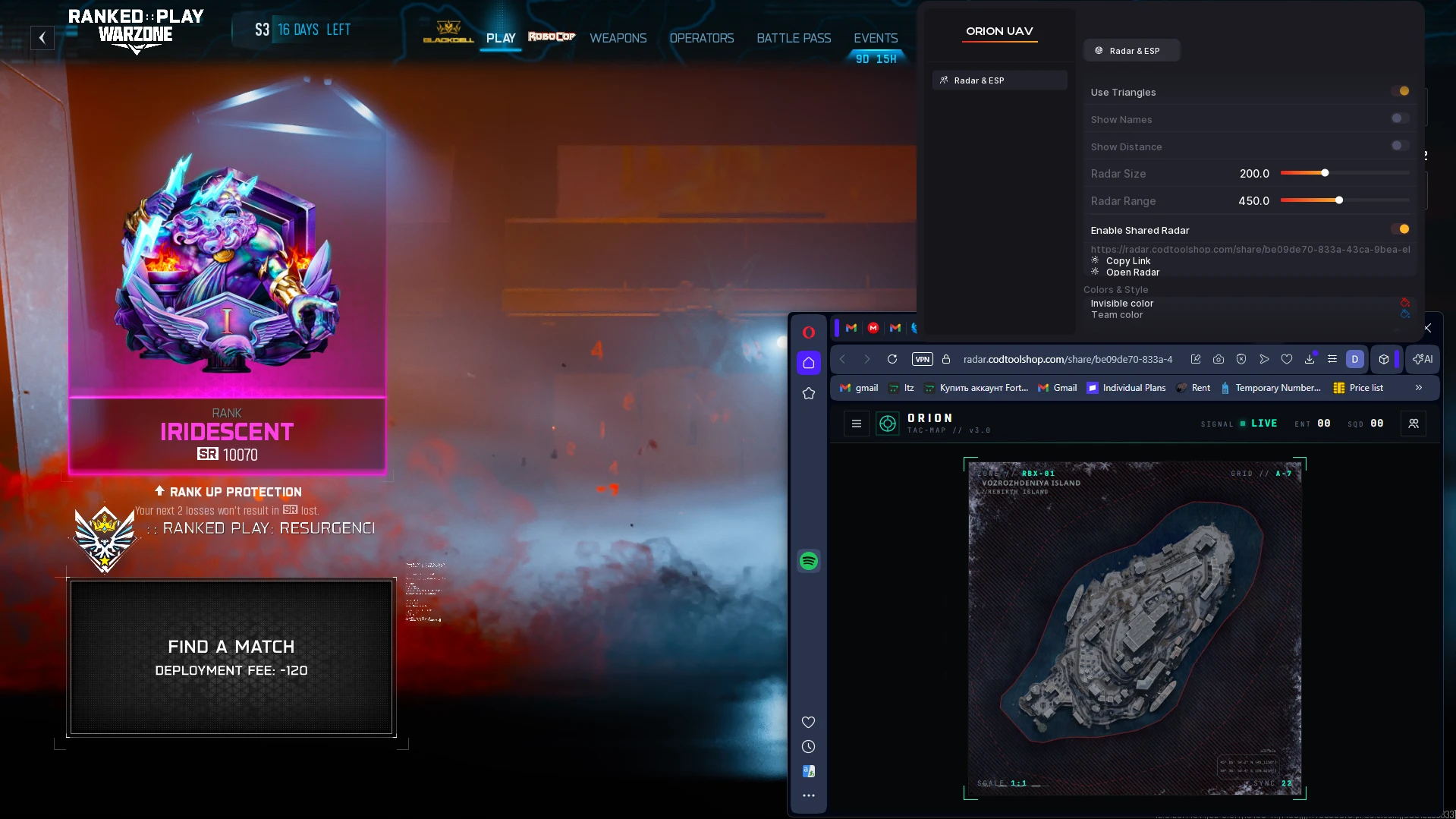
Task: Open the Rent bookmark
Action: coord(1193,388)
